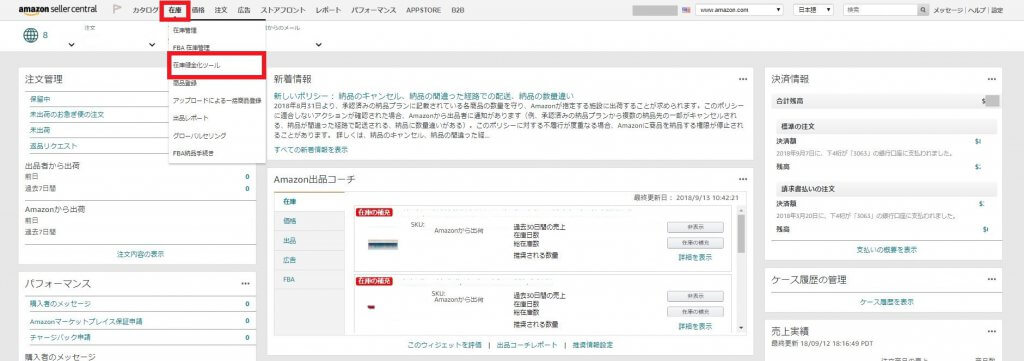Click second product thumbnail in coach
1024x361 pixels.
(x=371, y=307)
